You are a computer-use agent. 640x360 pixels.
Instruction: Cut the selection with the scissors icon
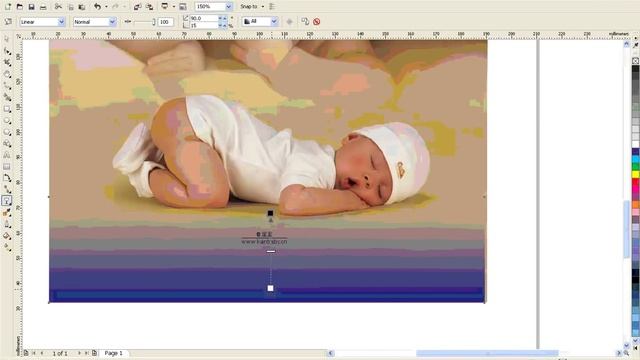[x=58, y=7]
